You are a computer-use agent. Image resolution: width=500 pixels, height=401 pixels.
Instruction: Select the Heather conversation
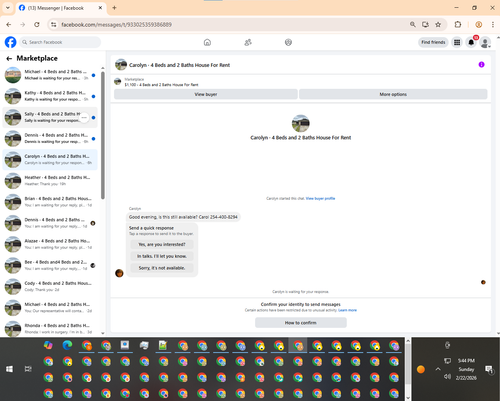[50, 181]
